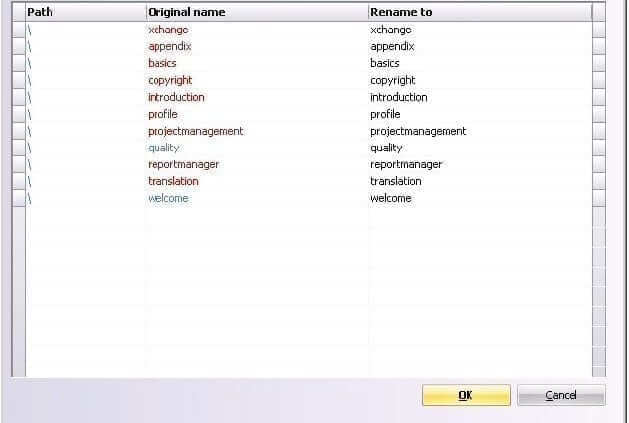The image size is (629, 423).
Task: Click the Cancel button
Action: pyautogui.click(x=561, y=395)
